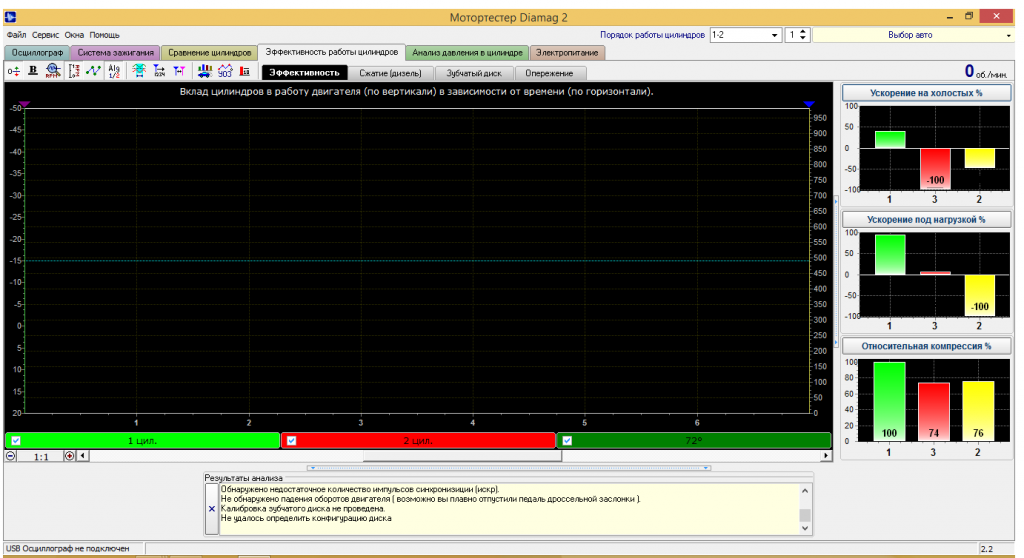This screenshot has width=1024, height=558.
Task: Click the Ускорение под нагрузкой % header button
Action: (926, 220)
